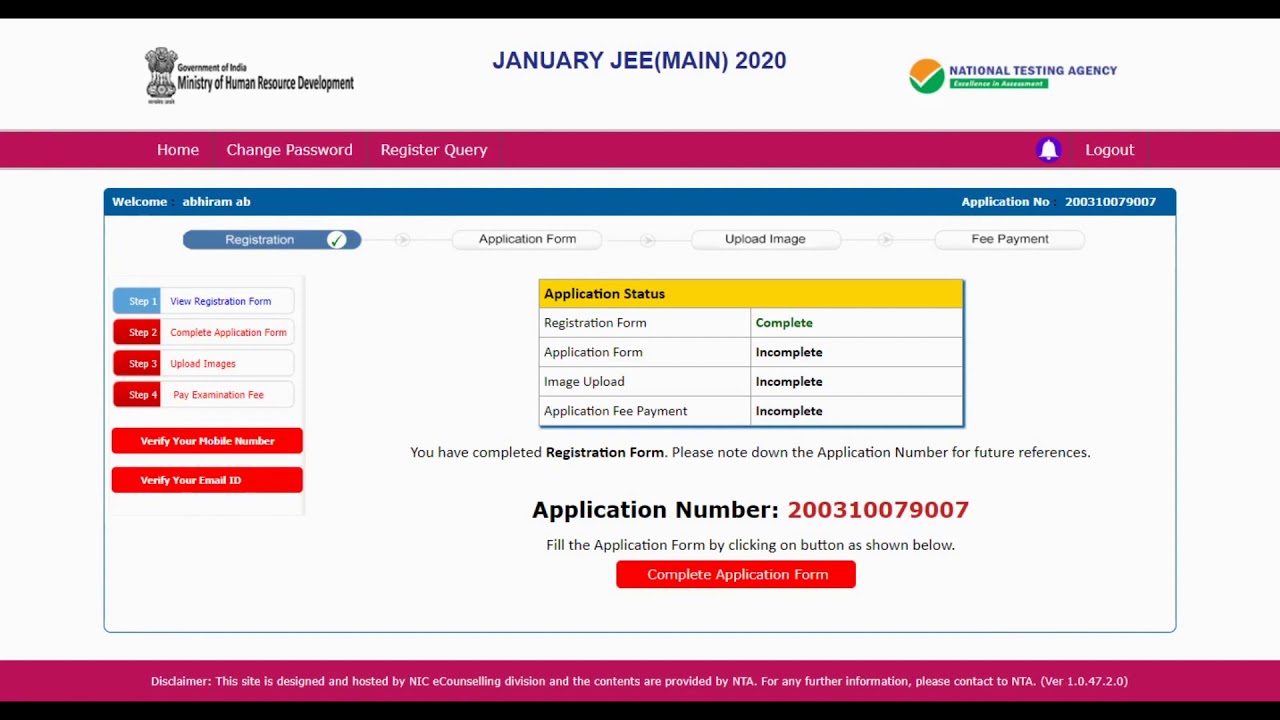Select Register Query from the nav bar
1280x720 pixels.
434,150
